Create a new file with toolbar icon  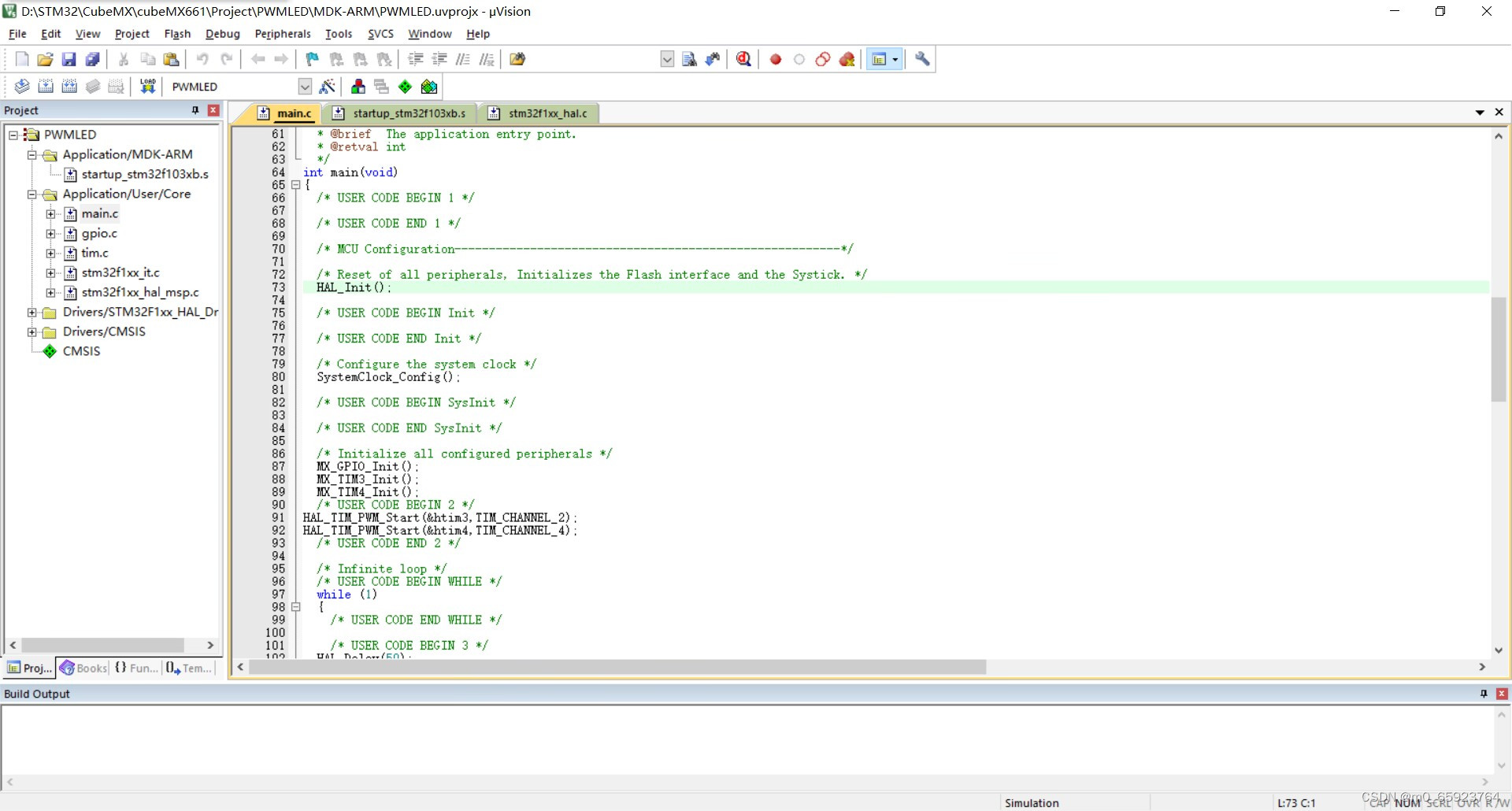(x=22, y=59)
